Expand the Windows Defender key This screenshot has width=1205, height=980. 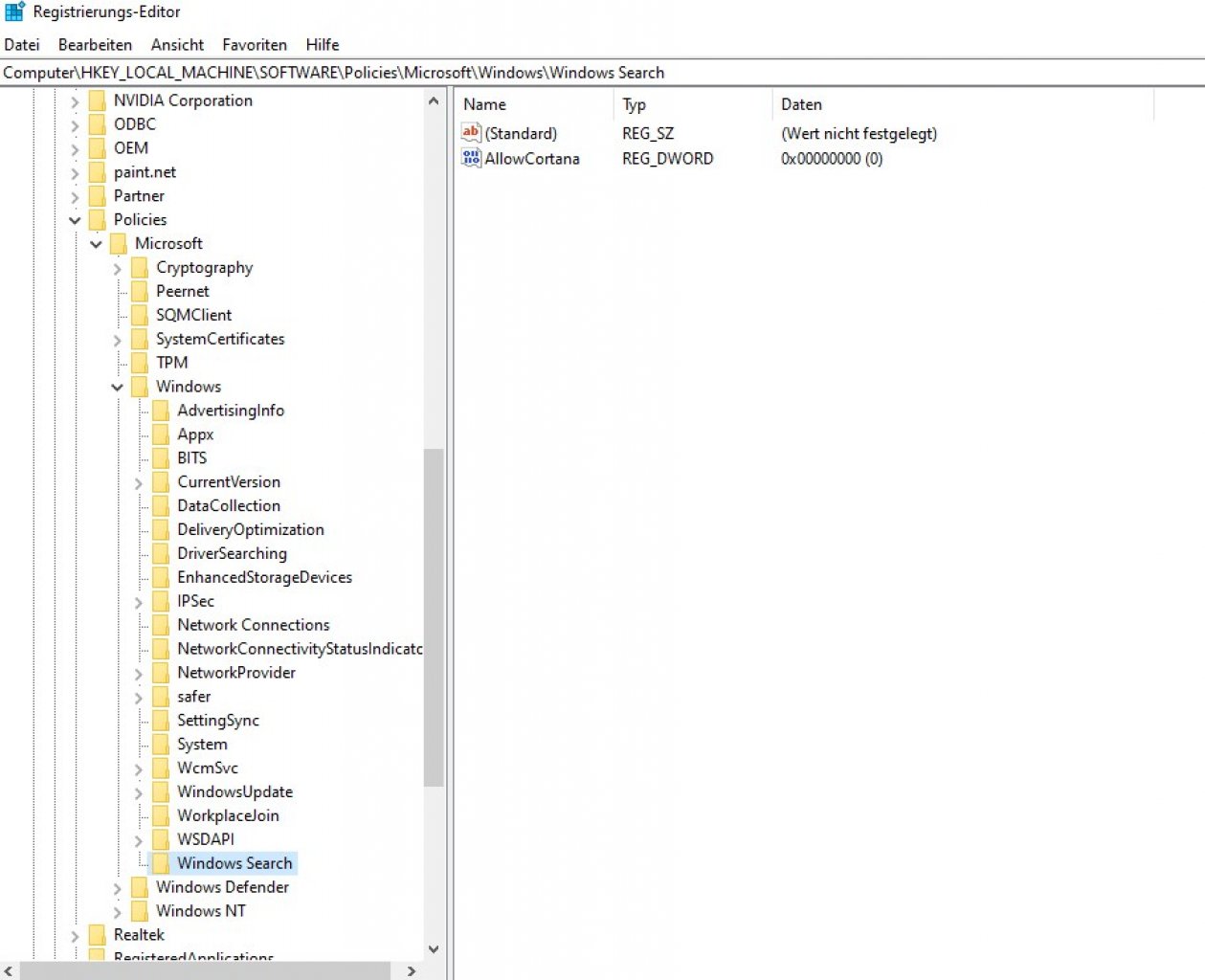click(118, 888)
